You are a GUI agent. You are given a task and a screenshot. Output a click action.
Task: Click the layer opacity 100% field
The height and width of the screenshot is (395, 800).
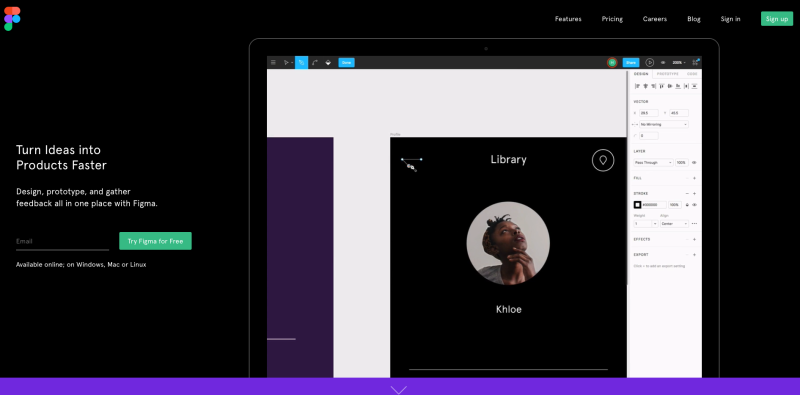click(x=682, y=162)
